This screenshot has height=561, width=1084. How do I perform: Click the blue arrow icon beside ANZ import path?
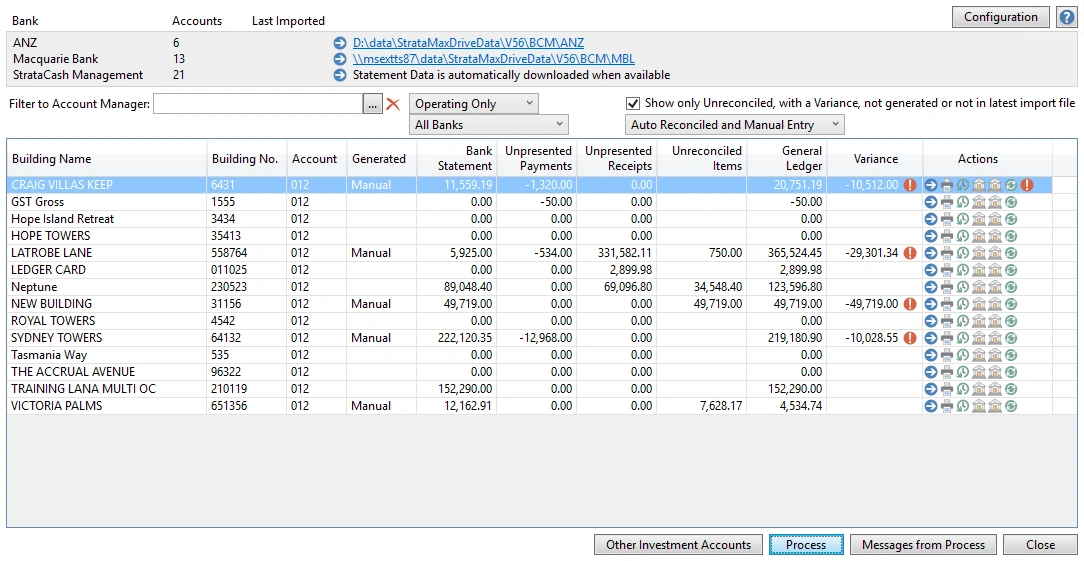click(x=339, y=43)
